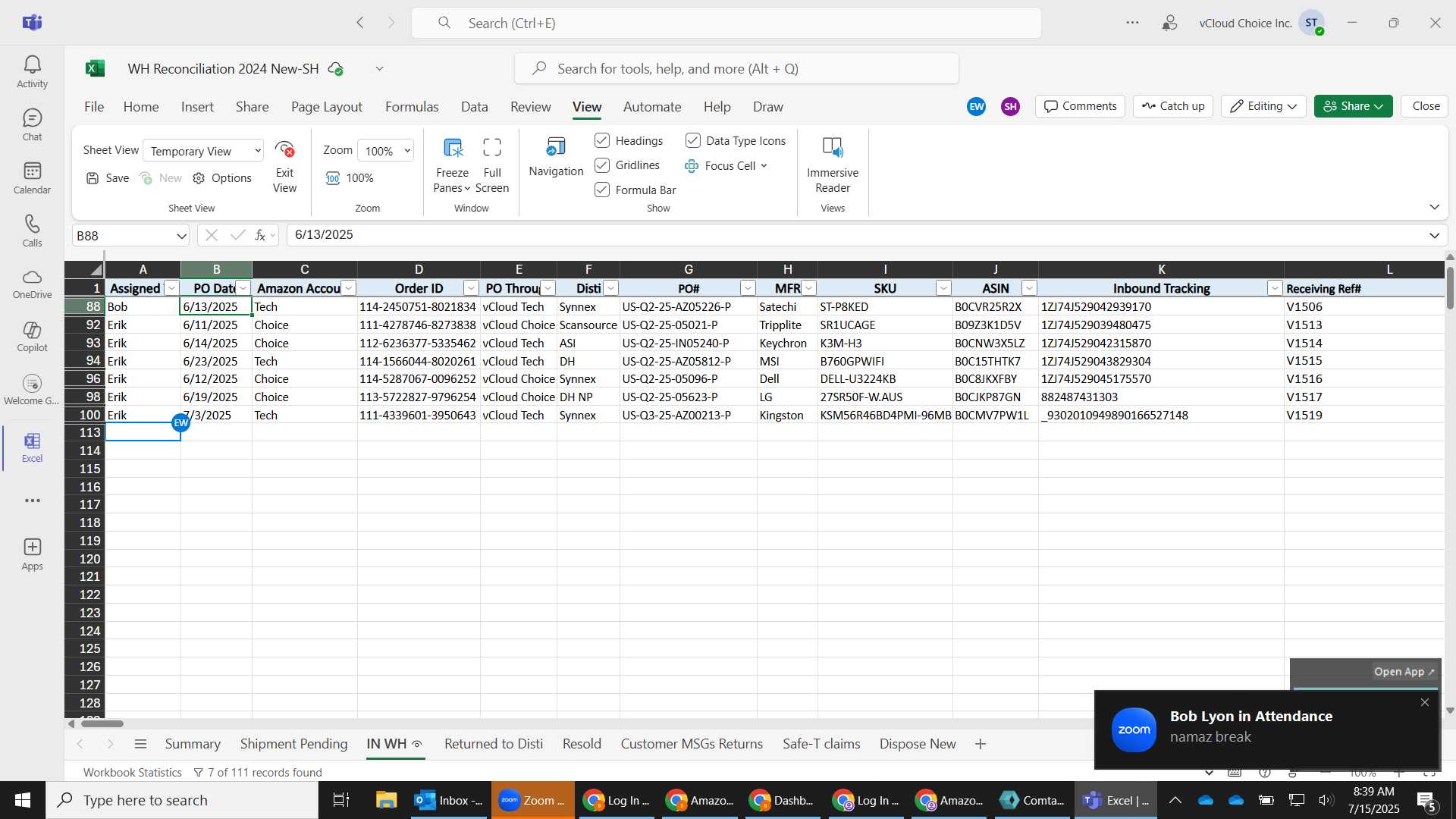Viewport: 1456px width, 819px height.
Task: Open Calendar in Teams sidebar
Action: click(x=32, y=178)
